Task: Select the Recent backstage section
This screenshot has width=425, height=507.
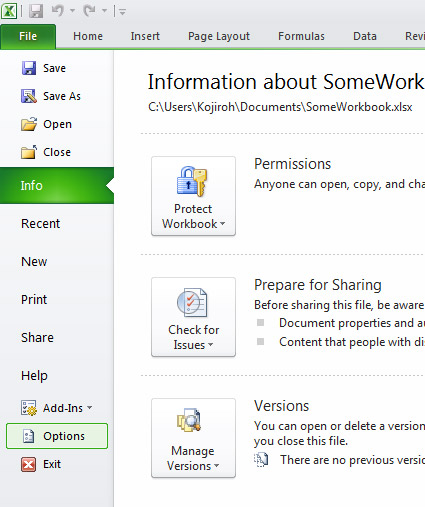Action: click(x=40, y=223)
